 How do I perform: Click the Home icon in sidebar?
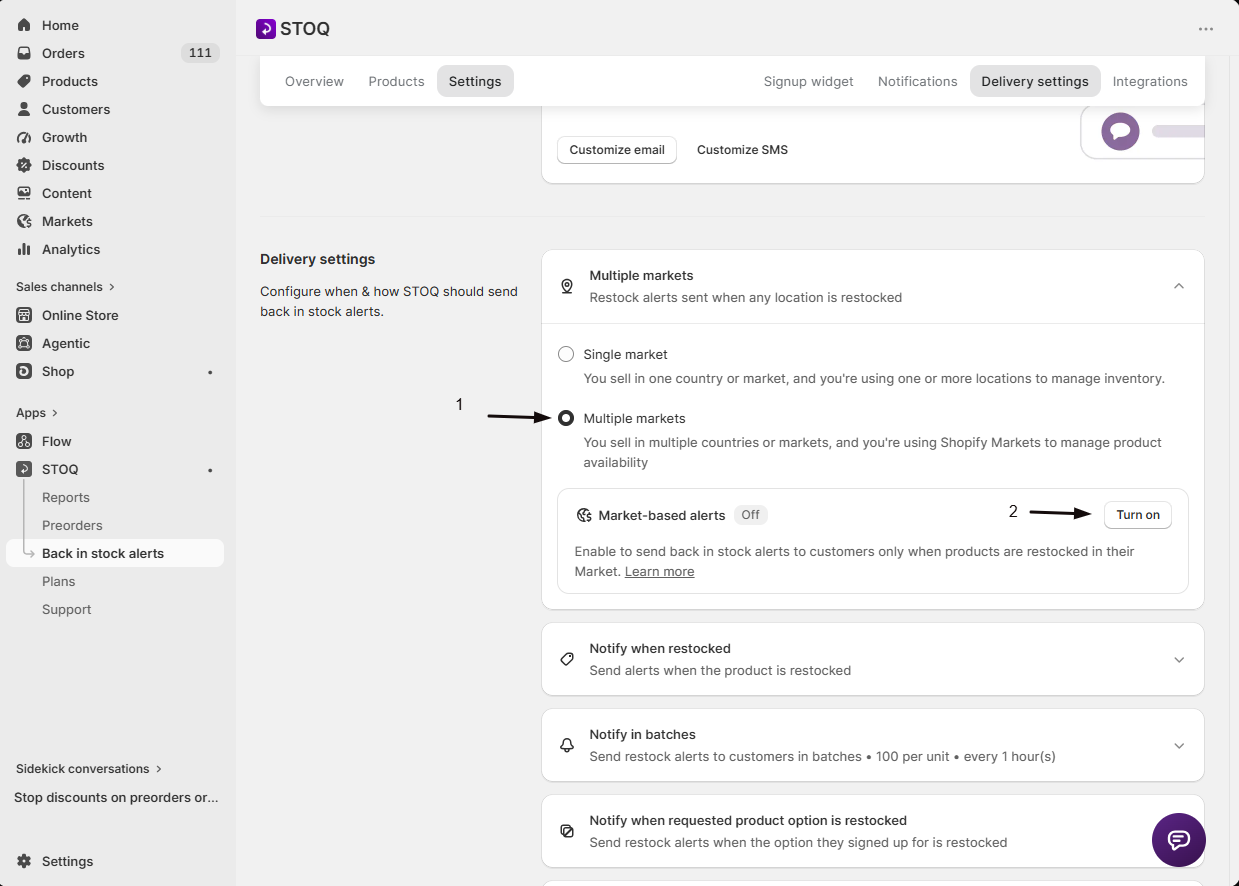[x=24, y=25]
